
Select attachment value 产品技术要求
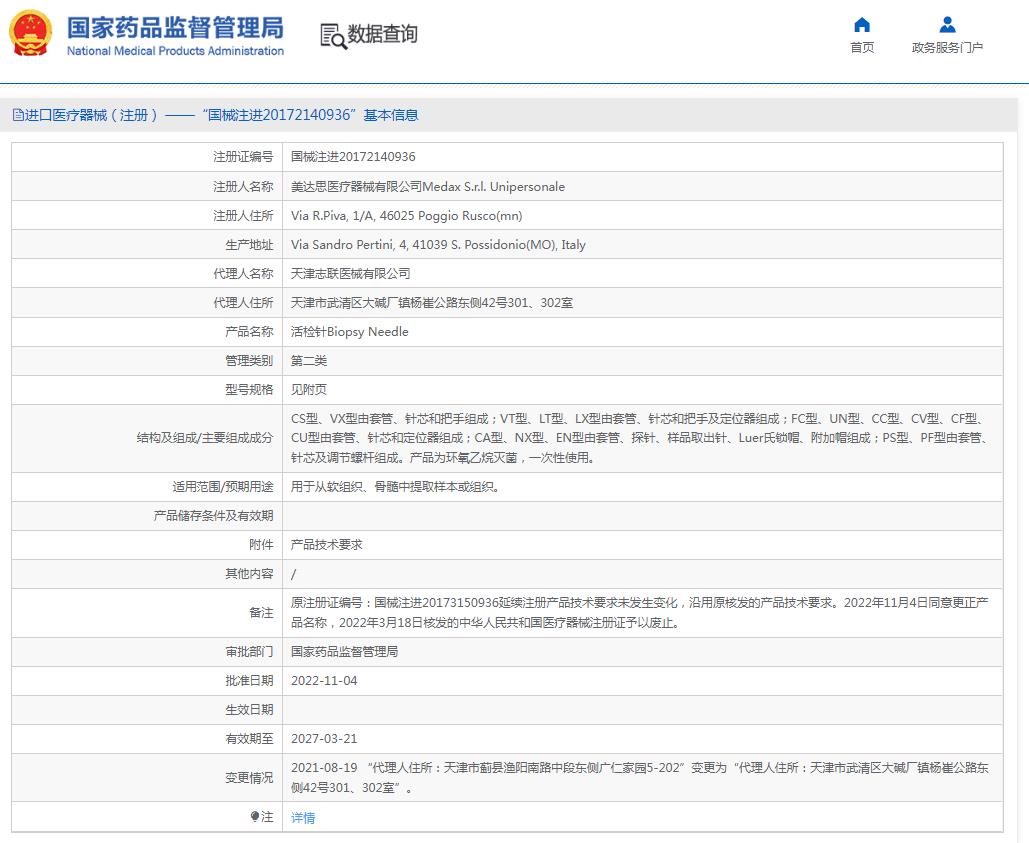[x=327, y=545]
